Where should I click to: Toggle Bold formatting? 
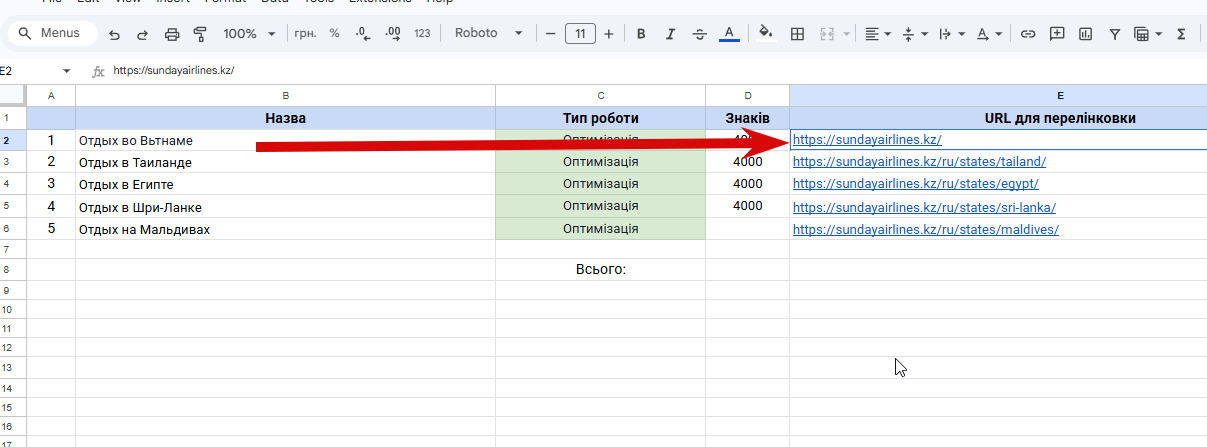(x=640, y=33)
